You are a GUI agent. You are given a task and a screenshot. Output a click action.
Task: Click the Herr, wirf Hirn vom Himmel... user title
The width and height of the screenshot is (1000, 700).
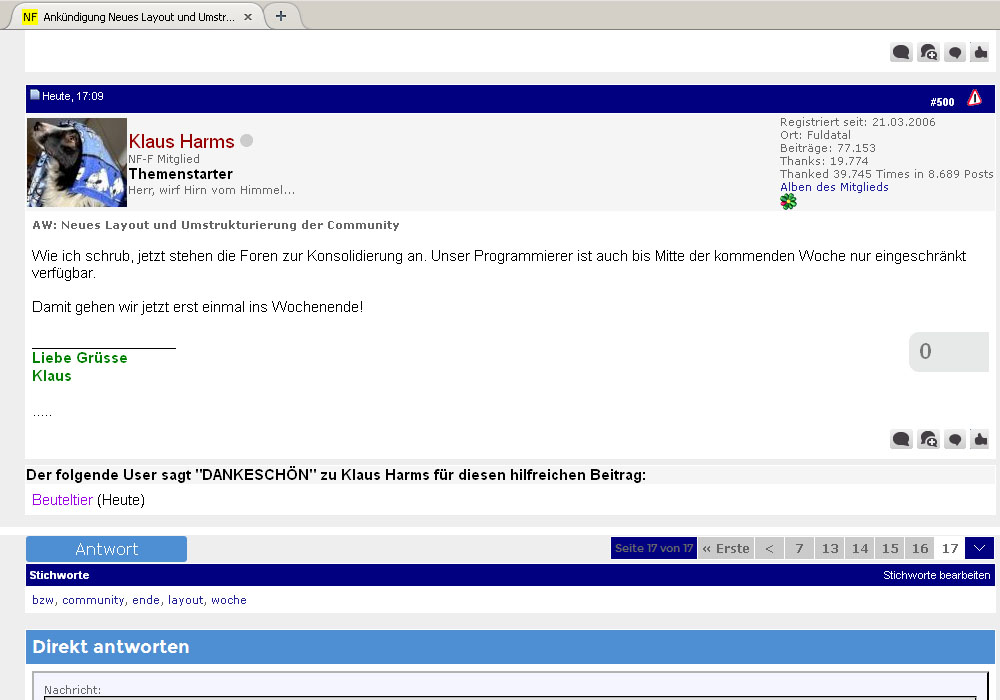211,190
